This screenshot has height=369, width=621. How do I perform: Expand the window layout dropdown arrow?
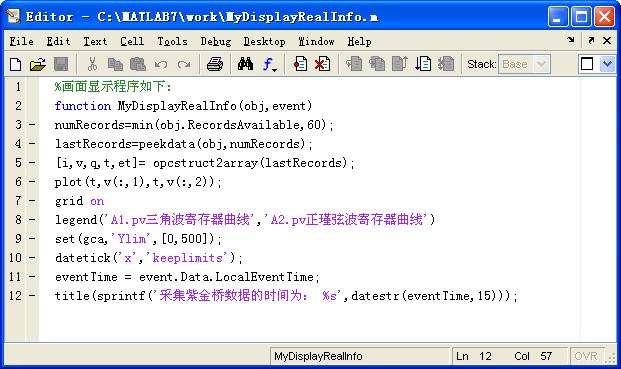(607, 64)
